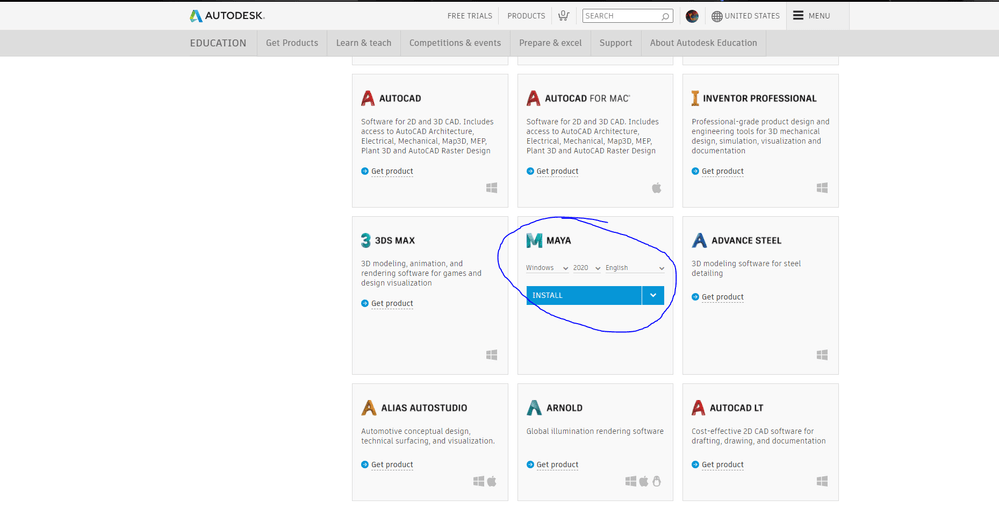
Task: Click the AutoCAD red A product icon
Action: click(368, 98)
